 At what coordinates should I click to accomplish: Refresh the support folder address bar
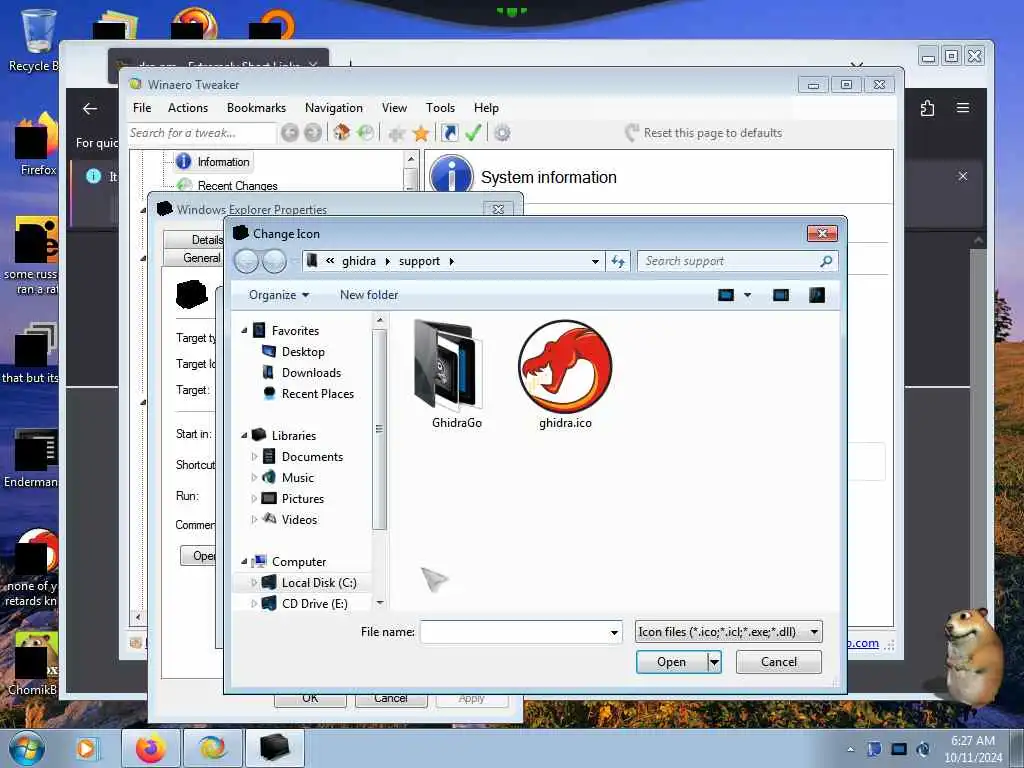tap(618, 261)
